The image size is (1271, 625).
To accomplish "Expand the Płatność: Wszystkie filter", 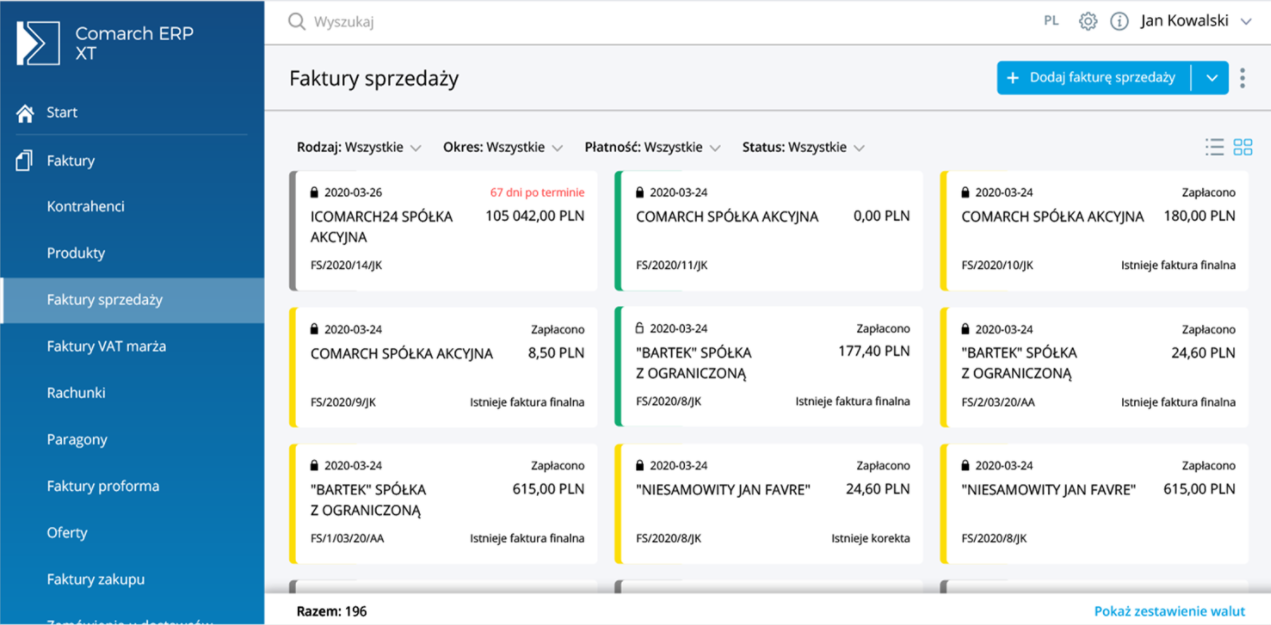I will click(653, 147).
